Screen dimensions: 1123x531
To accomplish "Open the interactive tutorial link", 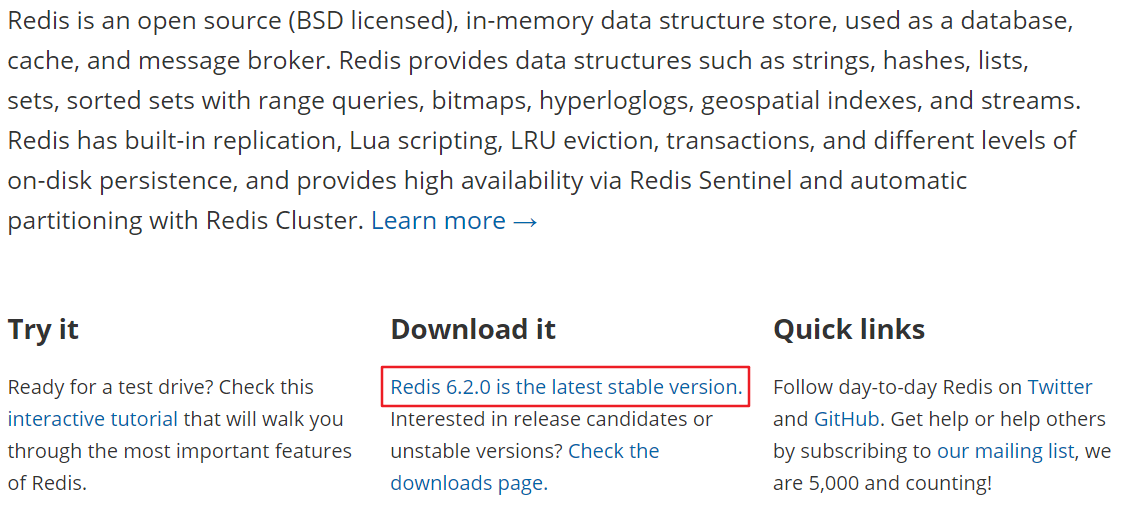I will click(x=92, y=419).
